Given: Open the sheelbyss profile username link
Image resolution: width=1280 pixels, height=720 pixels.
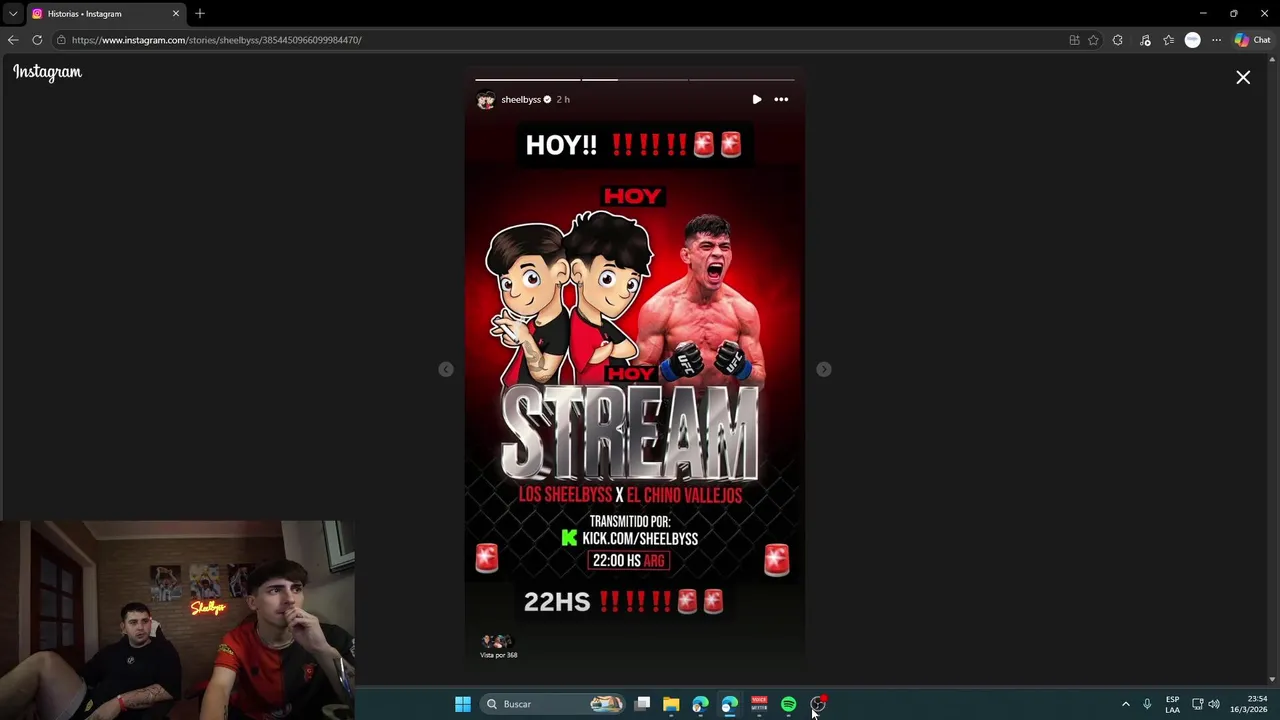Looking at the screenshot, I should (x=521, y=99).
